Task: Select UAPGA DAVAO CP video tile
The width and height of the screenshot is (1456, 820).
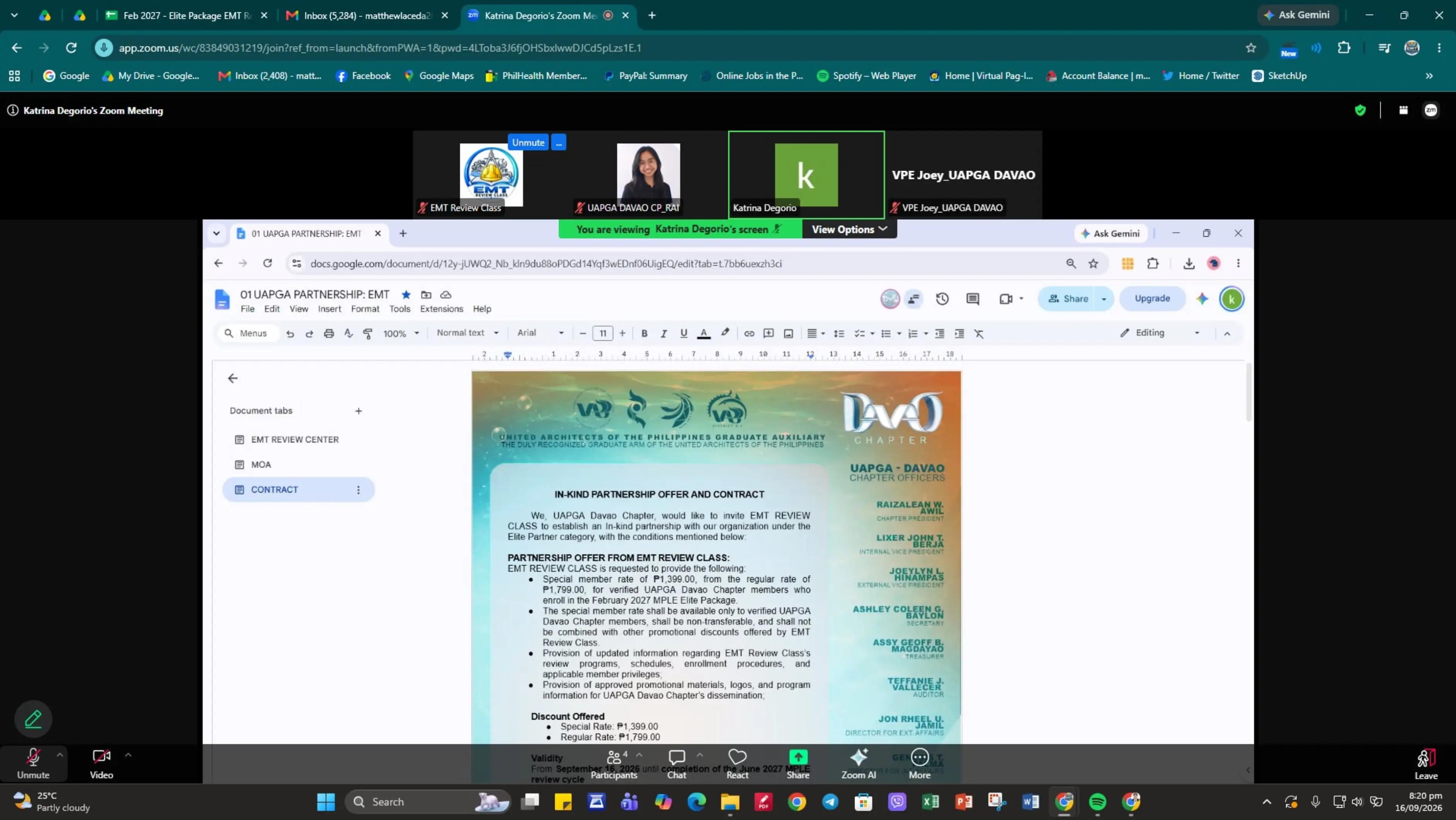Action: 648,175
